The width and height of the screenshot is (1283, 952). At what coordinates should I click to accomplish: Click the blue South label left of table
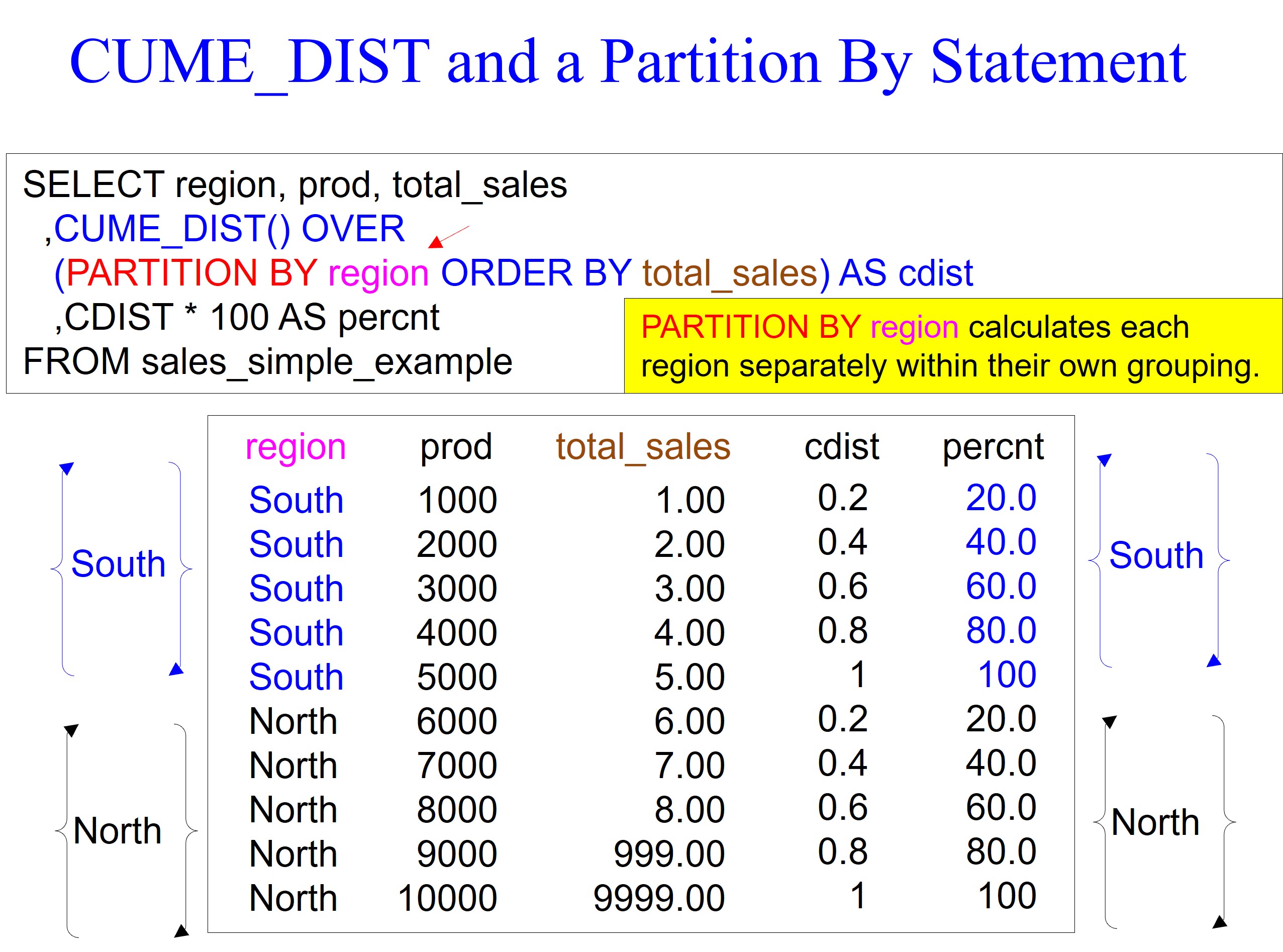[x=118, y=563]
